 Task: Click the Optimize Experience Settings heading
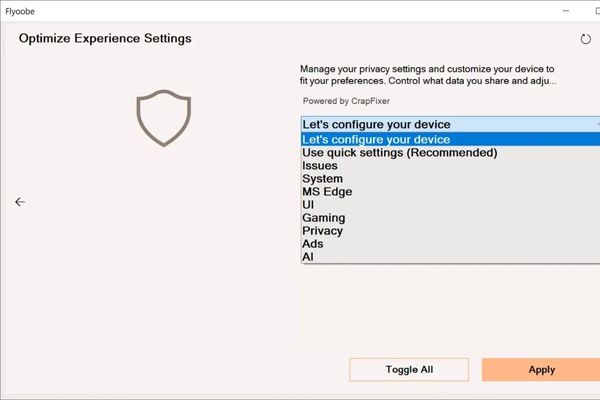click(105, 39)
